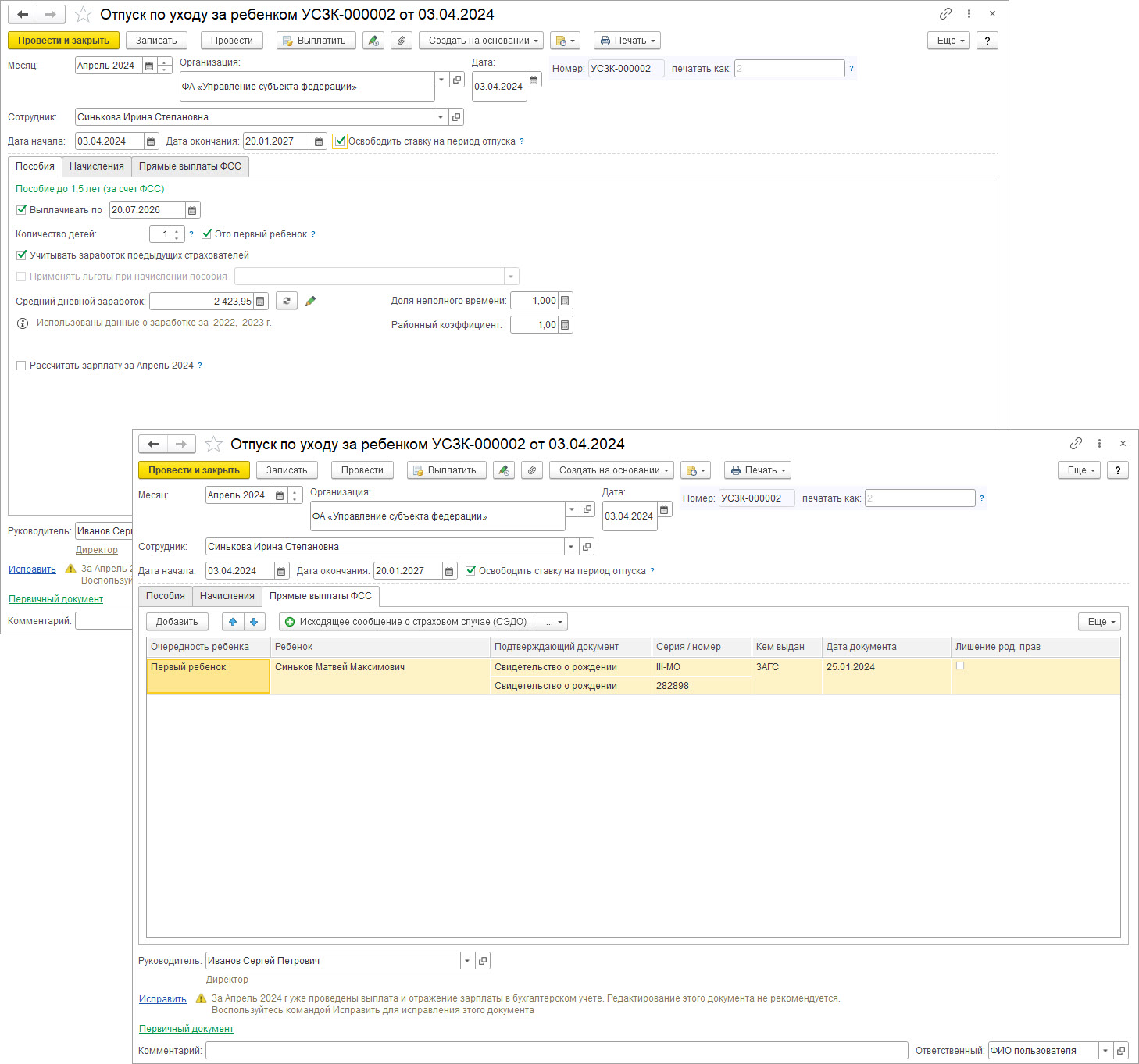Open Исправить link in the front window
The width and height of the screenshot is (1139, 1064).
162,999
